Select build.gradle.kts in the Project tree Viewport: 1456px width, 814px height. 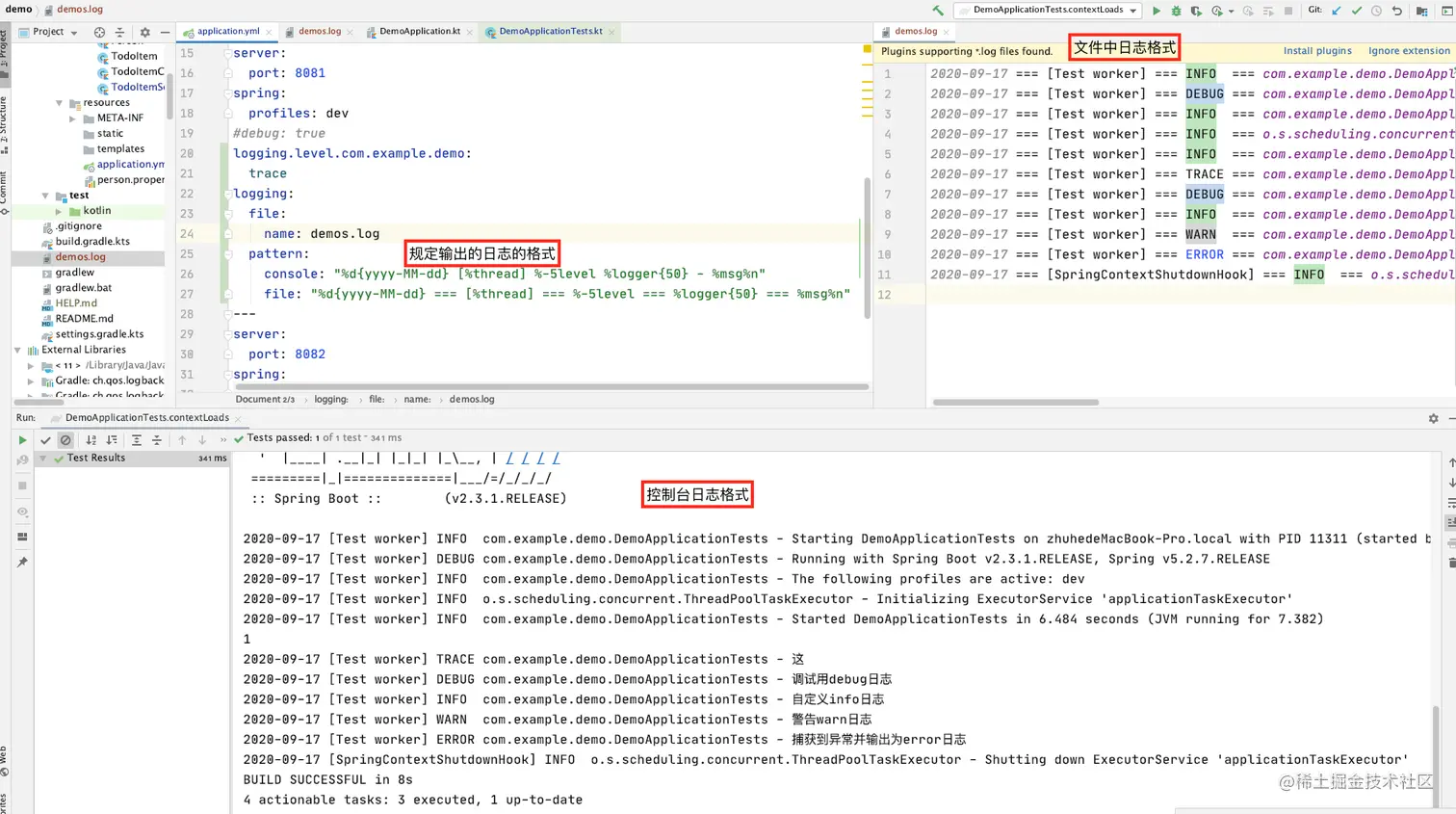point(92,242)
